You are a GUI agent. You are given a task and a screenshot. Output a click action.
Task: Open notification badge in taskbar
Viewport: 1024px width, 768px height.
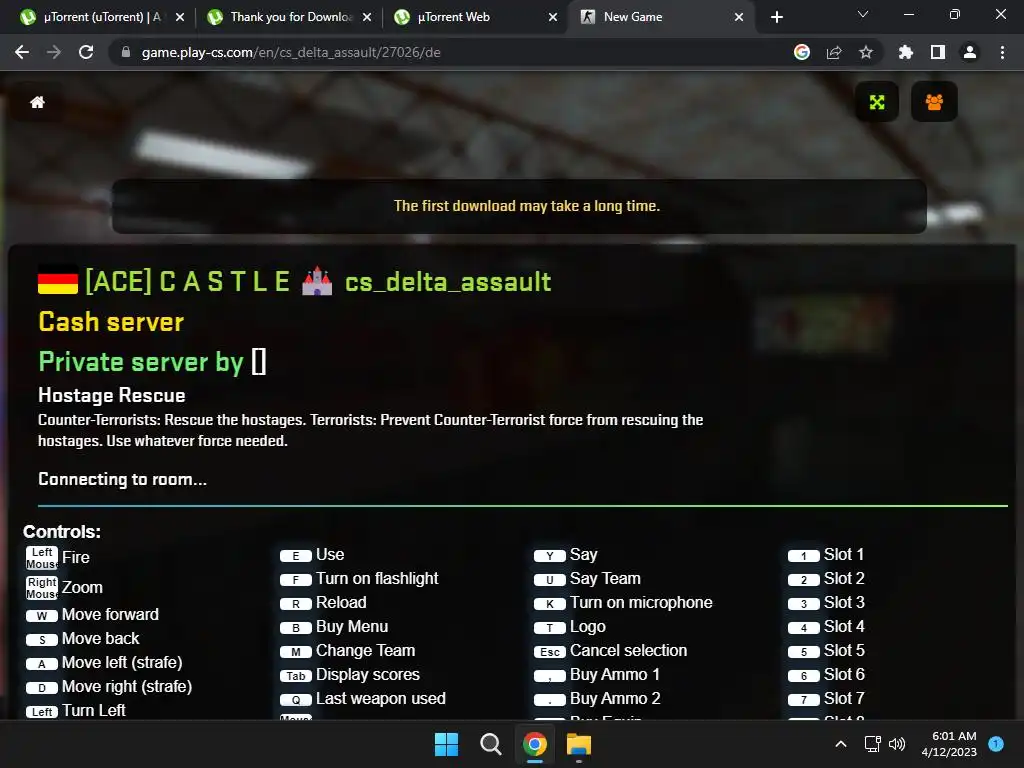click(x=996, y=743)
